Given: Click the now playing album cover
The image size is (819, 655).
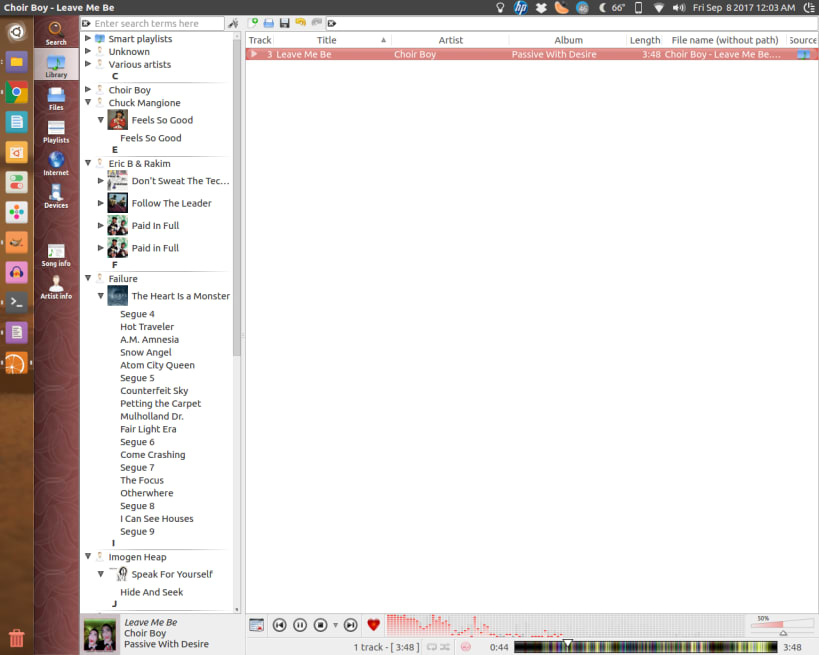Looking at the screenshot, I should (x=100, y=635).
